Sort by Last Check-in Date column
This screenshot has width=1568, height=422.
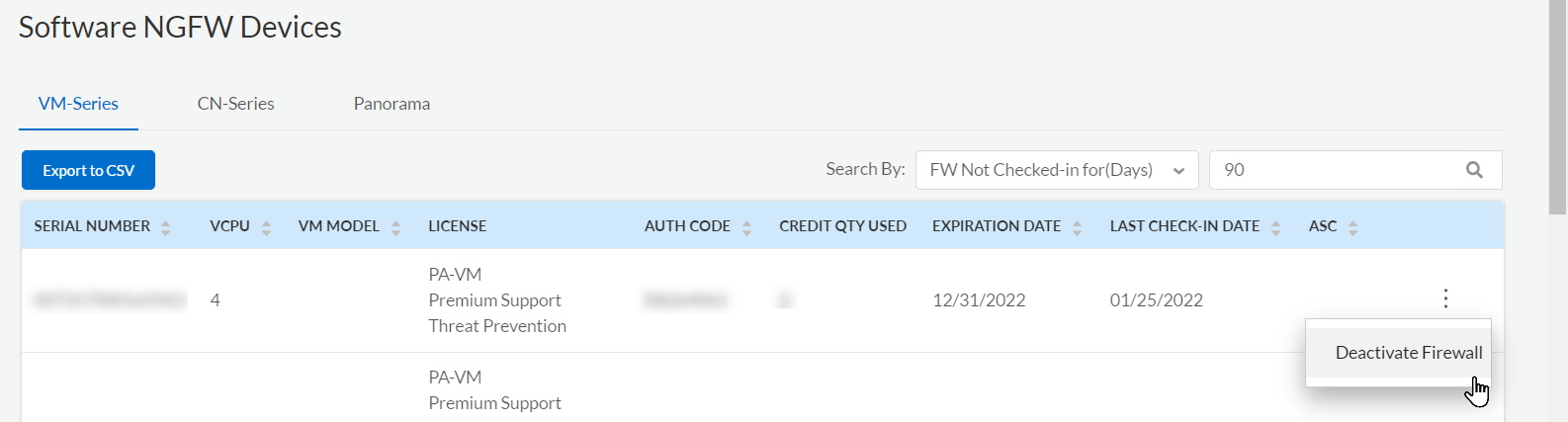click(x=1275, y=227)
